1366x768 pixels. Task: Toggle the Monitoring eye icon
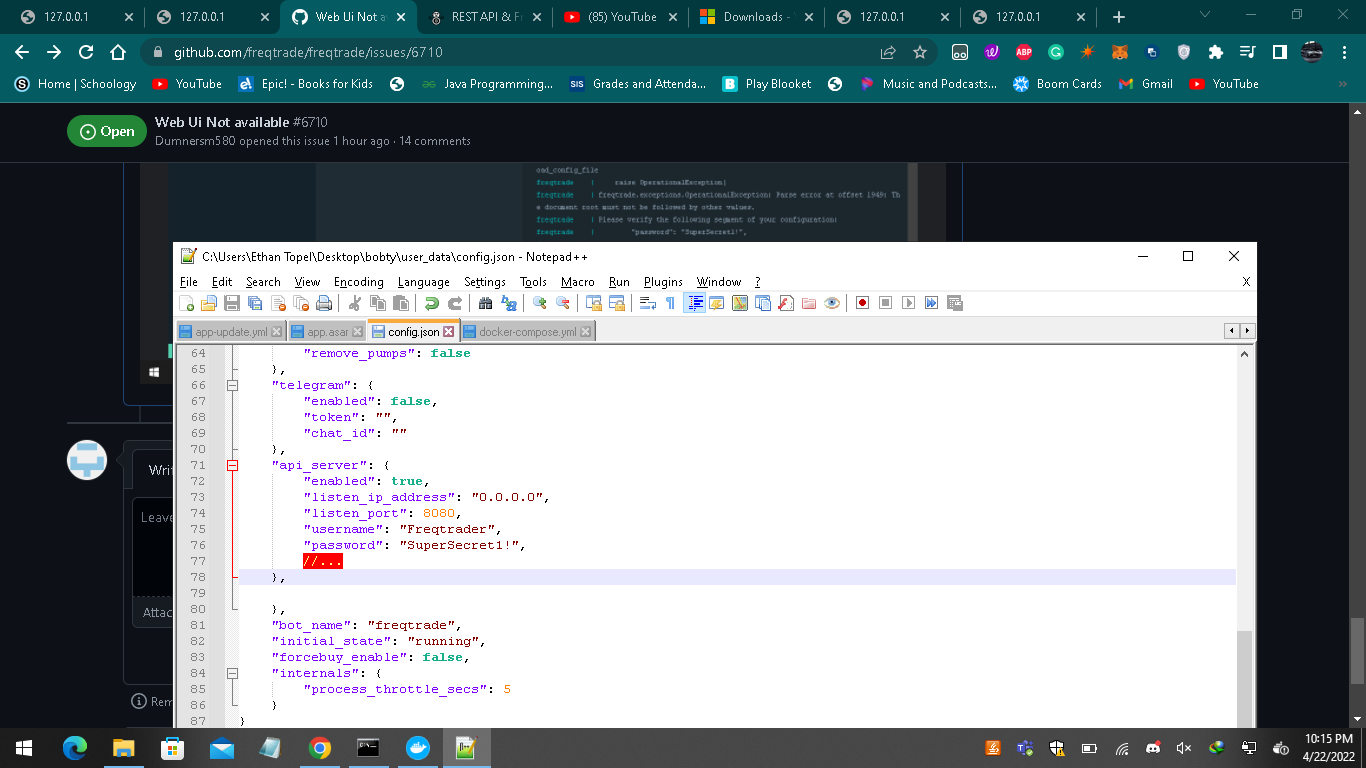(831, 303)
